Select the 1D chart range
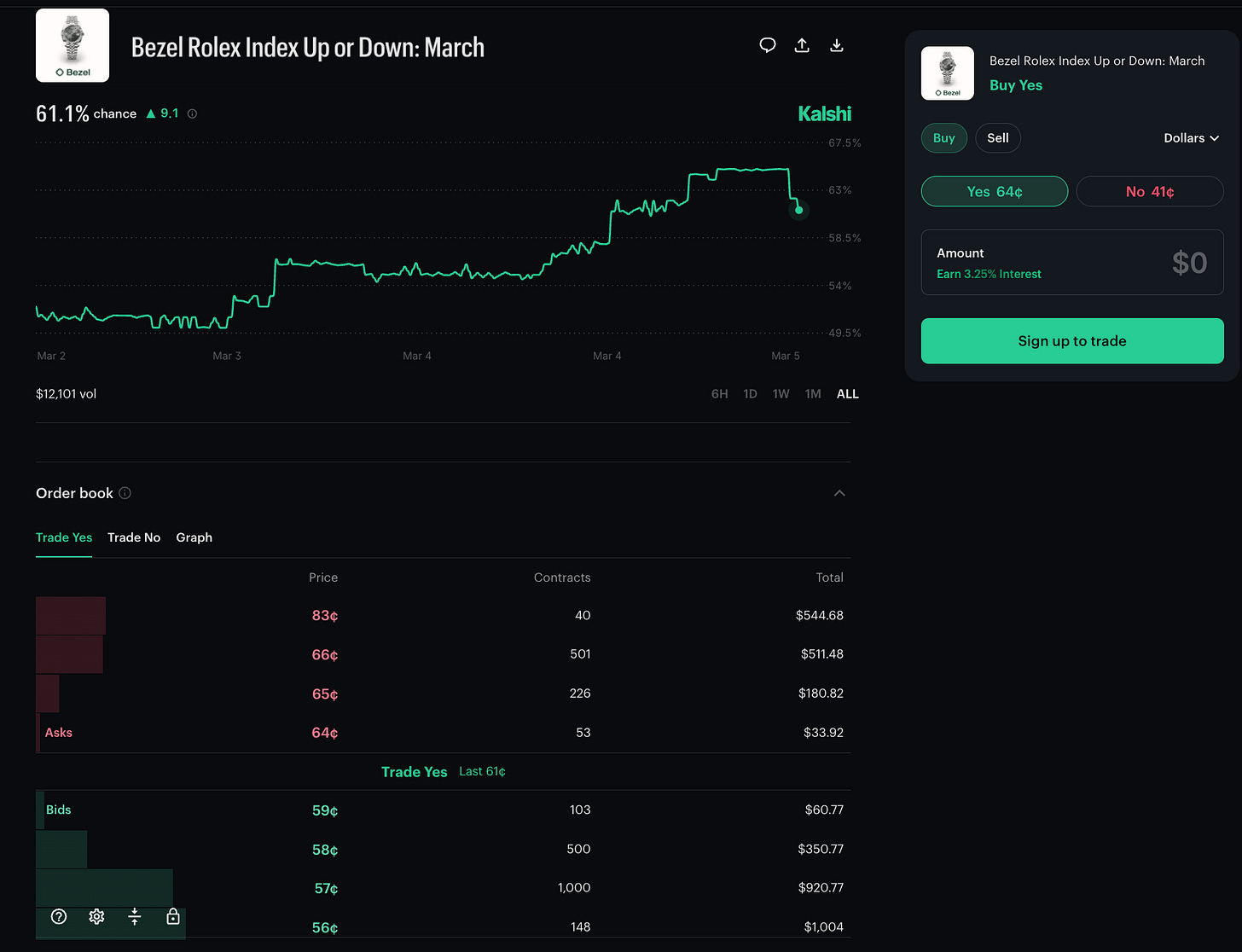This screenshot has height=952, width=1242. pos(750,394)
